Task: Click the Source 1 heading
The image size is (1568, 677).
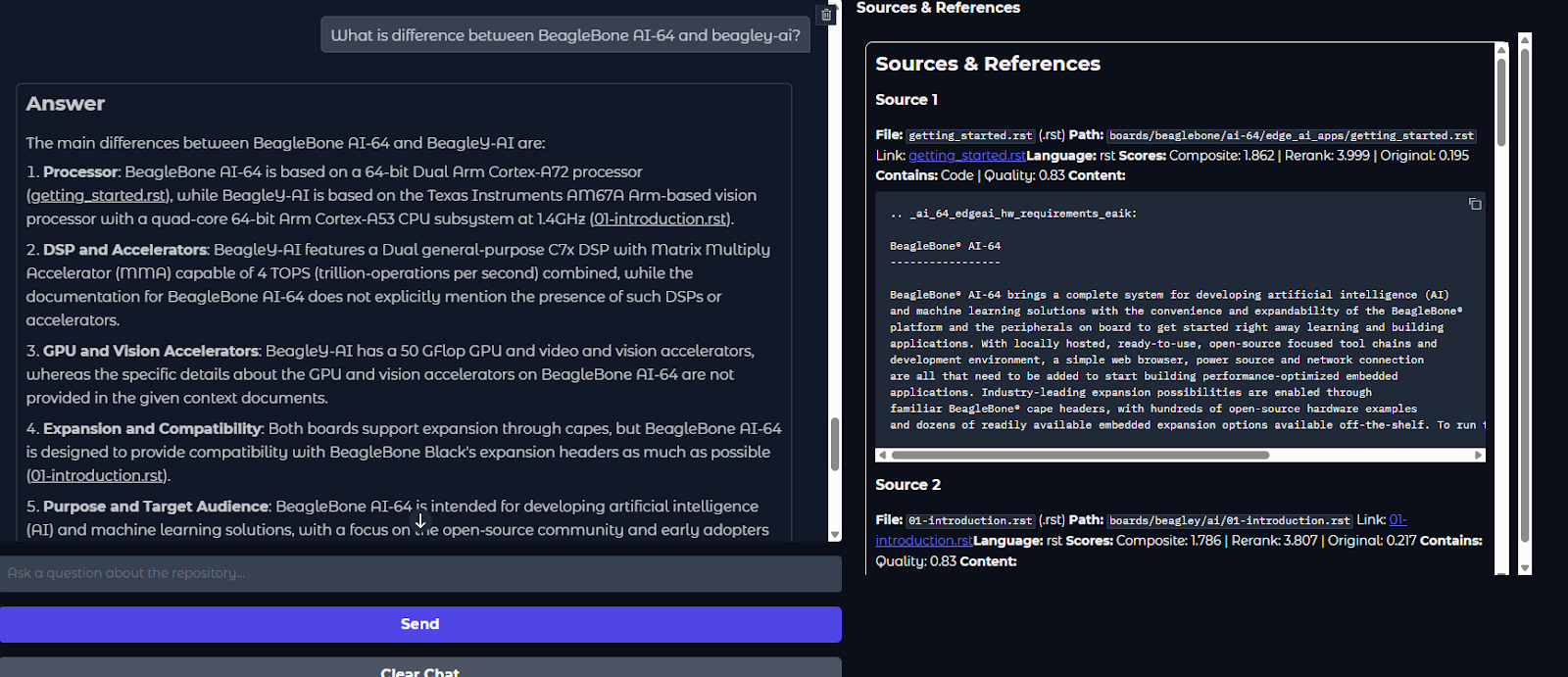Action: tap(906, 100)
